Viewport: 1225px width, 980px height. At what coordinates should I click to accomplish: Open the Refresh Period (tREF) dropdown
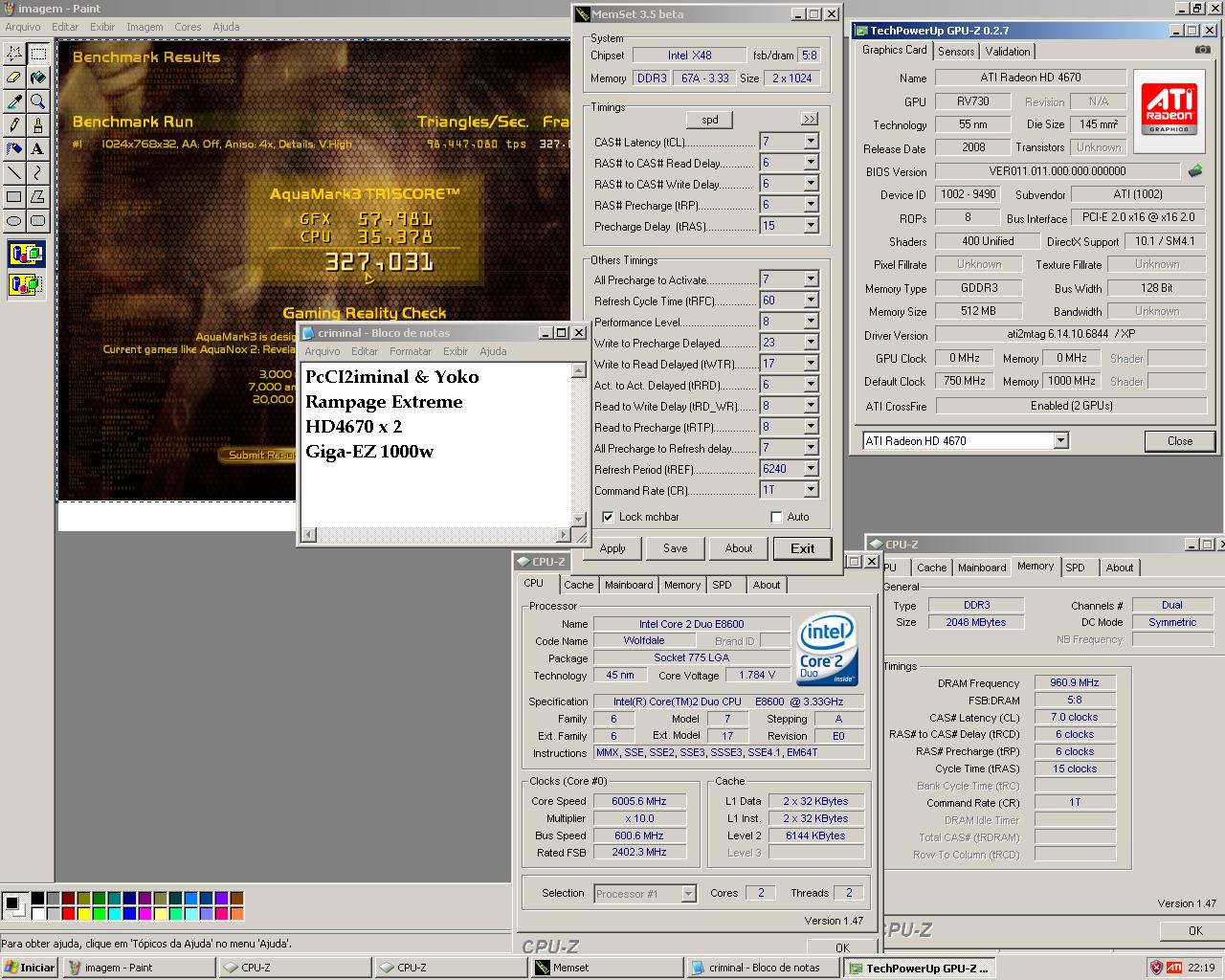click(811, 469)
